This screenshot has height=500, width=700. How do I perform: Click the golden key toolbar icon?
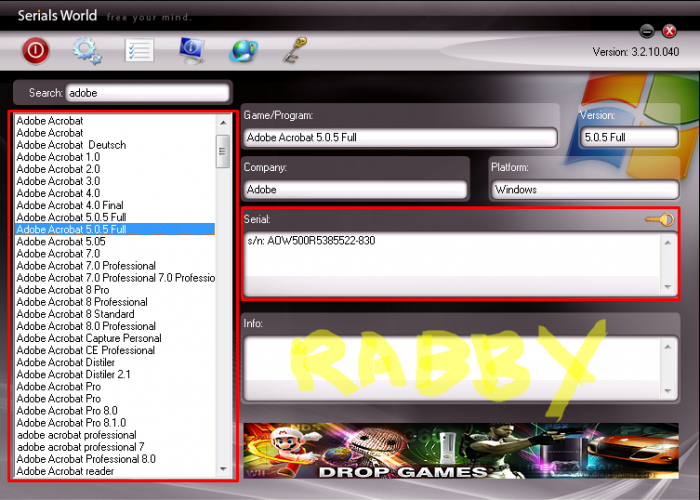point(295,50)
